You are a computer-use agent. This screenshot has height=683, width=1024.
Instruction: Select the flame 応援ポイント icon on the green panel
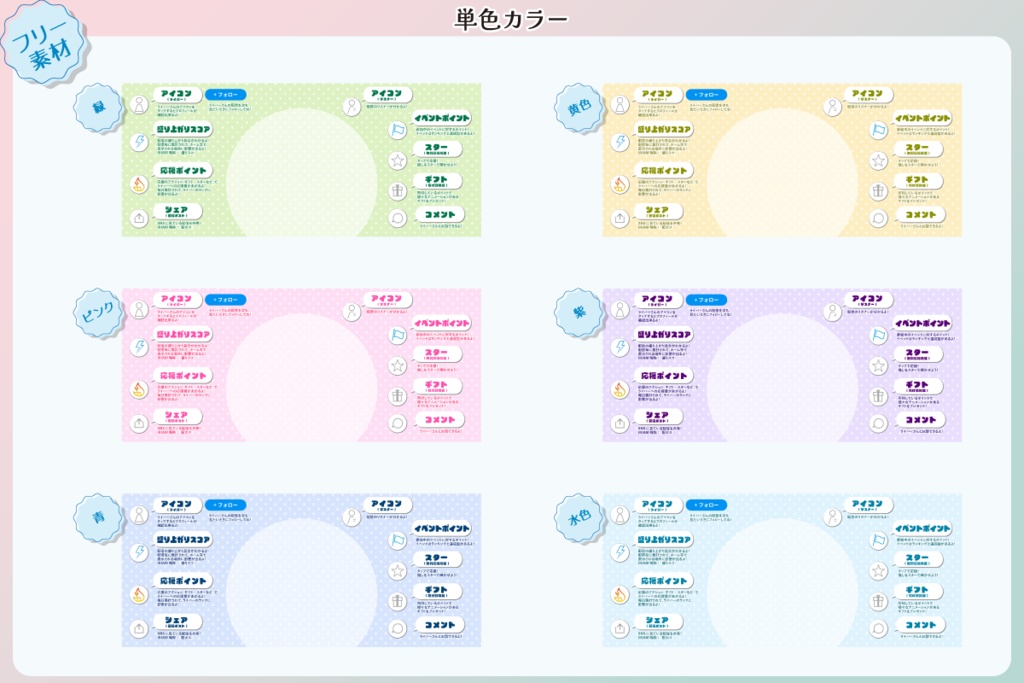139,186
